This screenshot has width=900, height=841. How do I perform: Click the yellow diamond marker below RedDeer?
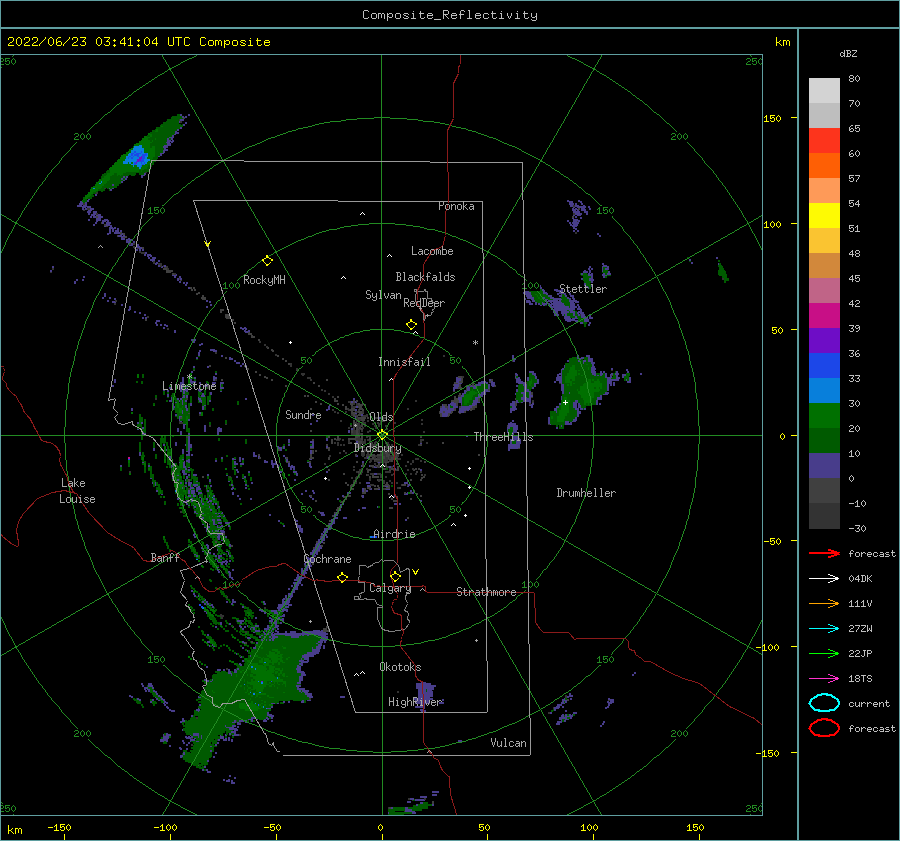click(411, 325)
